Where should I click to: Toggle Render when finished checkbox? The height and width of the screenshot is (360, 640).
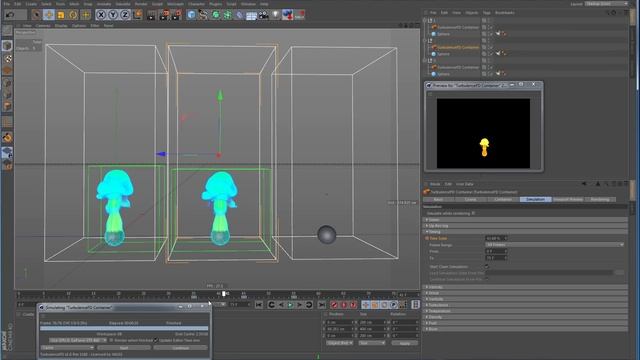coord(111,340)
